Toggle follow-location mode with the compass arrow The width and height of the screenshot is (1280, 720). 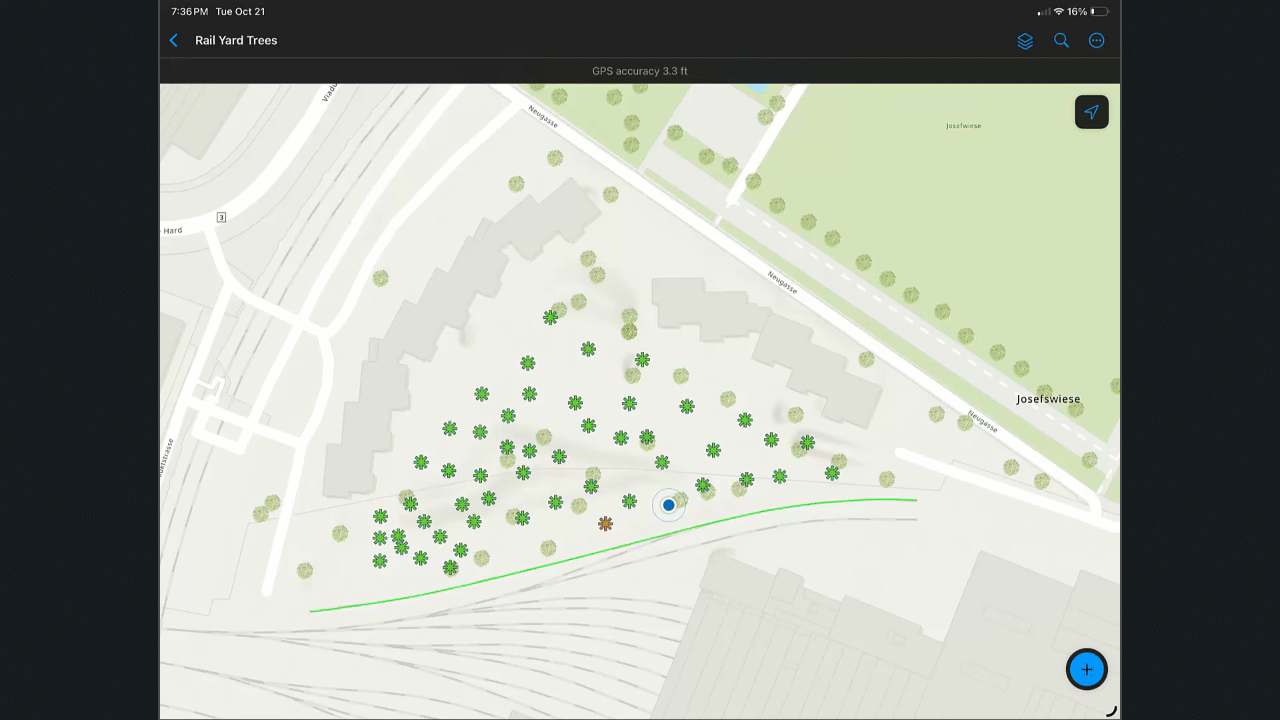click(x=1091, y=112)
